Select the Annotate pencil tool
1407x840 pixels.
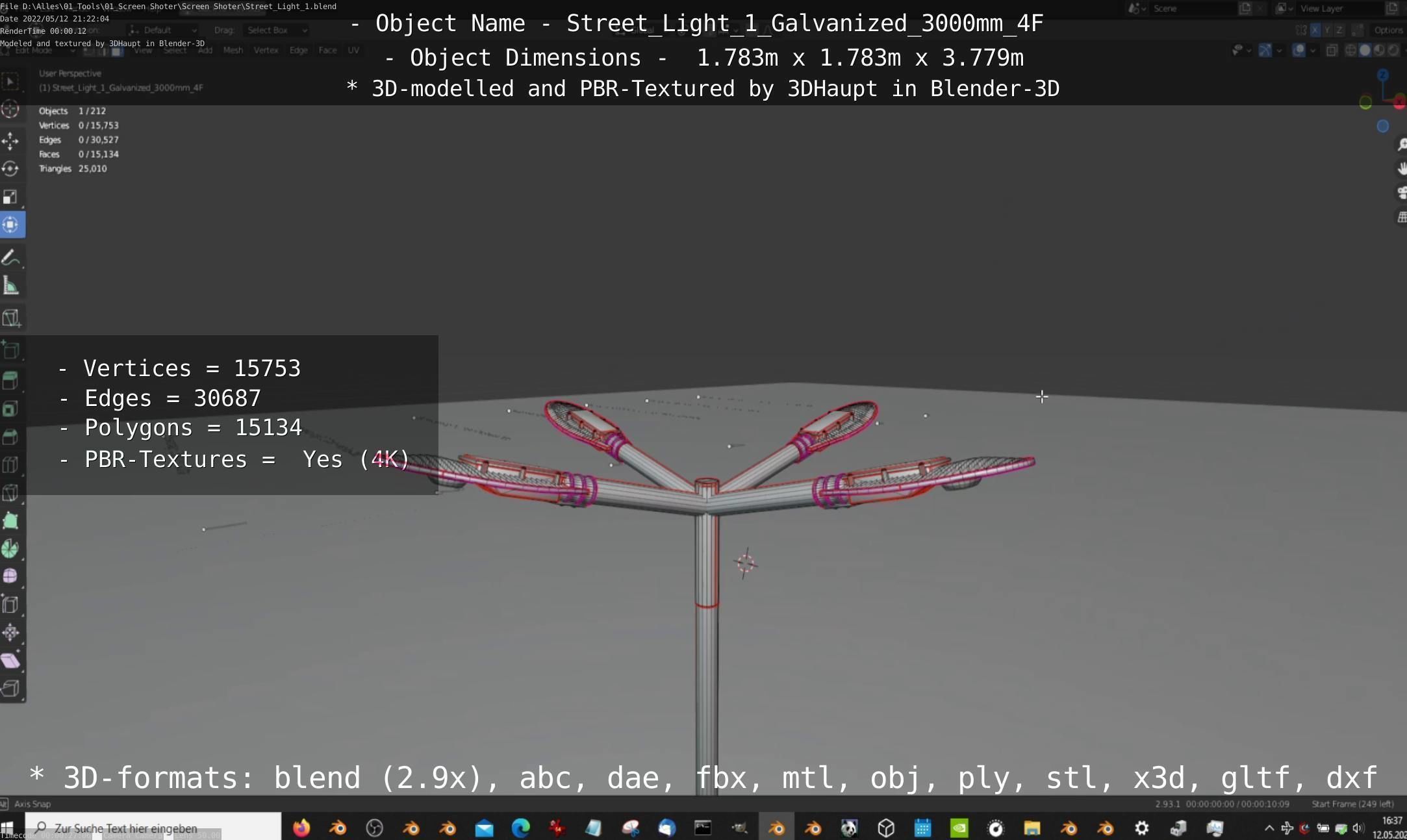point(10,257)
